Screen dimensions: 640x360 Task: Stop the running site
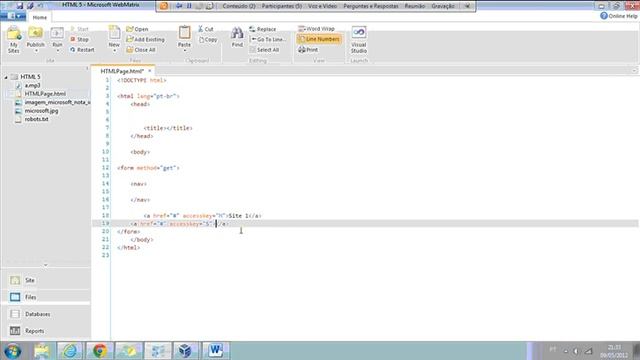click(x=79, y=39)
